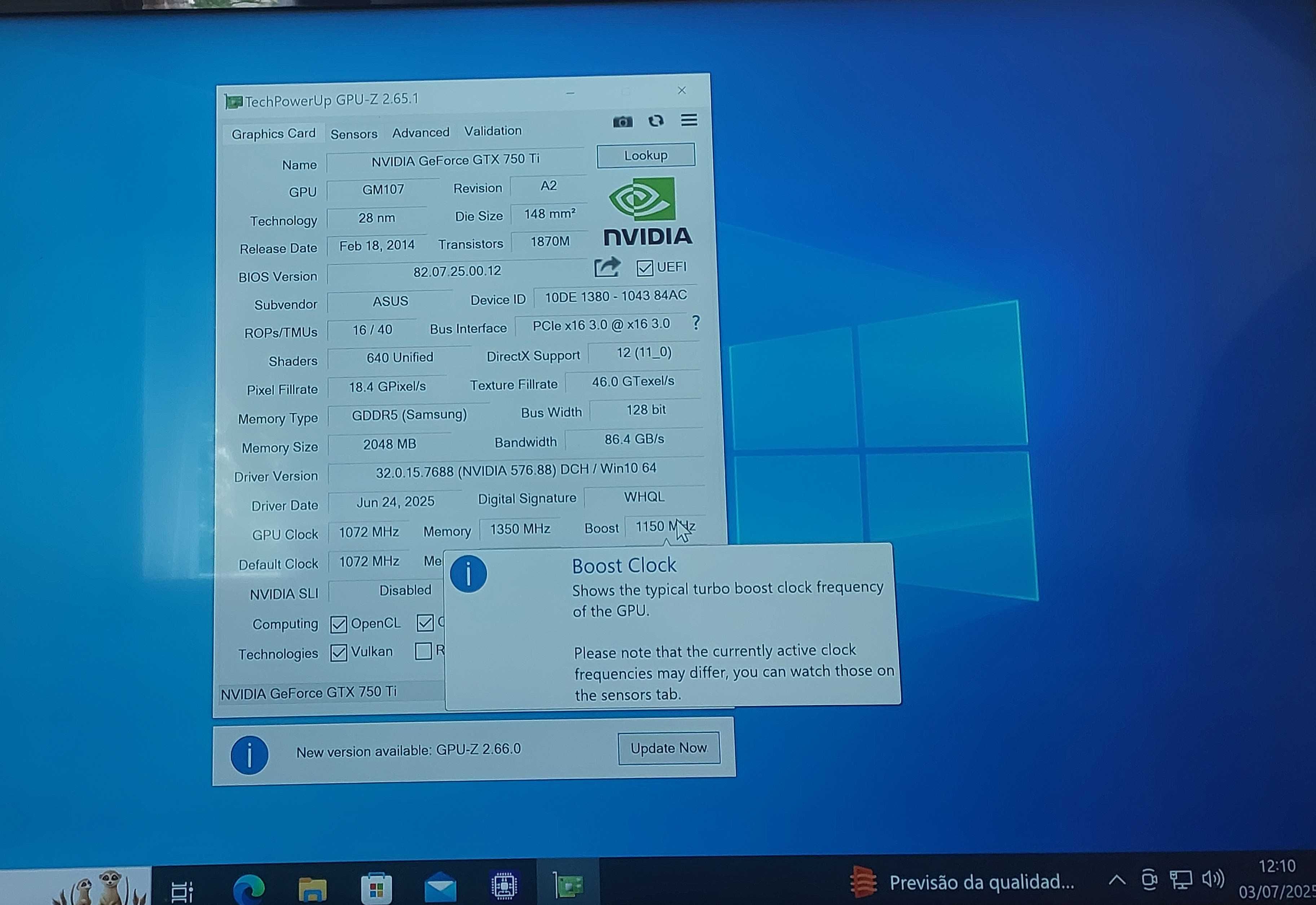Take a GPU-Z screenshot with camera icon
This screenshot has height=905, width=1316.
[622, 122]
